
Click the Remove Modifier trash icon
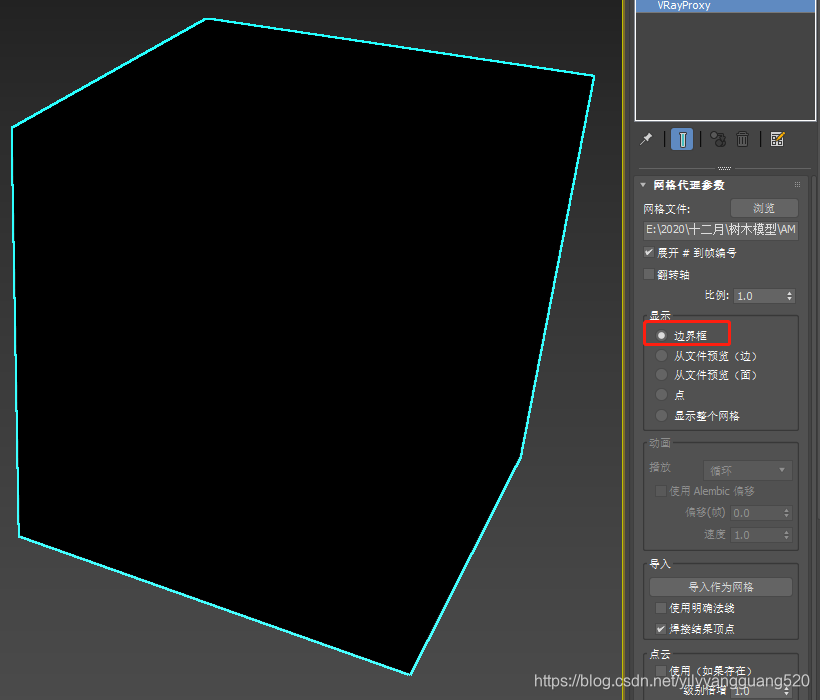click(x=743, y=139)
